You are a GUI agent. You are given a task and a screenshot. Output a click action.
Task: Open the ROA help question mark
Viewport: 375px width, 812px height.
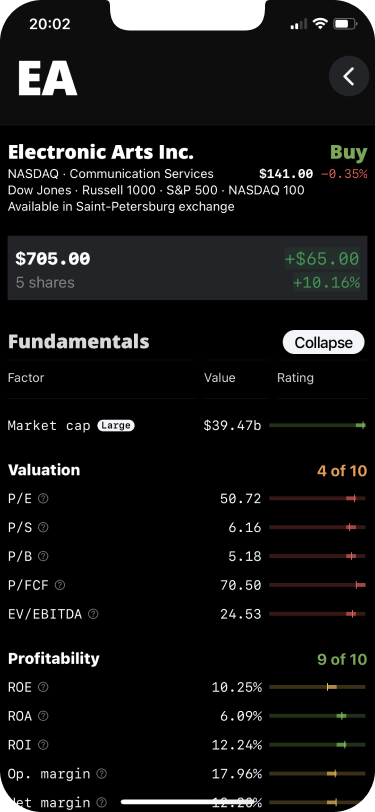pyautogui.click(x=44, y=716)
